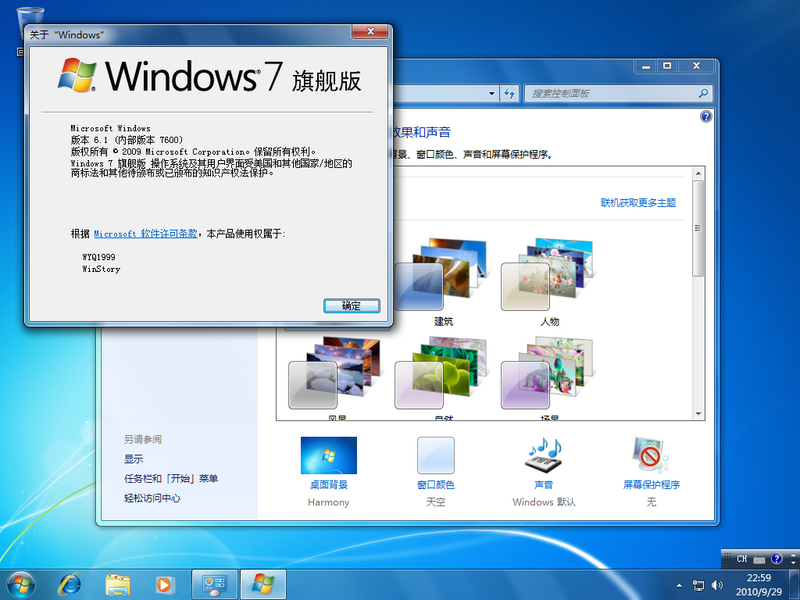The width and height of the screenshot is (800, 600).
Task: Select the 人物 theme thumbnail
Action: 548,274
